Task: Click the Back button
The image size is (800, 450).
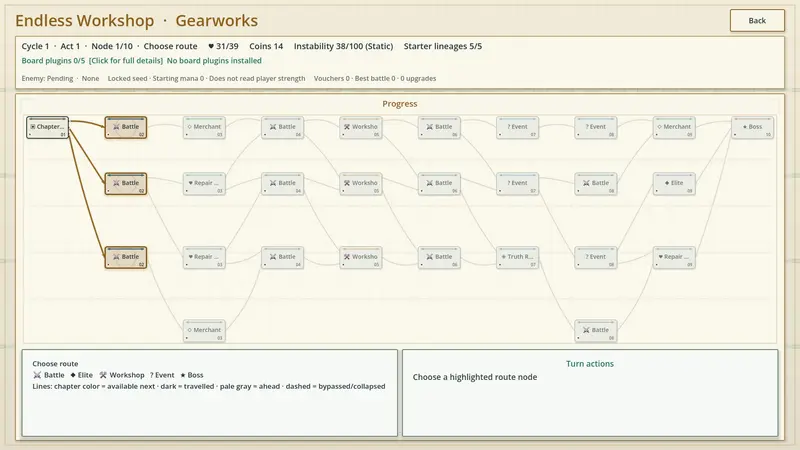Action: click(757, 20)
